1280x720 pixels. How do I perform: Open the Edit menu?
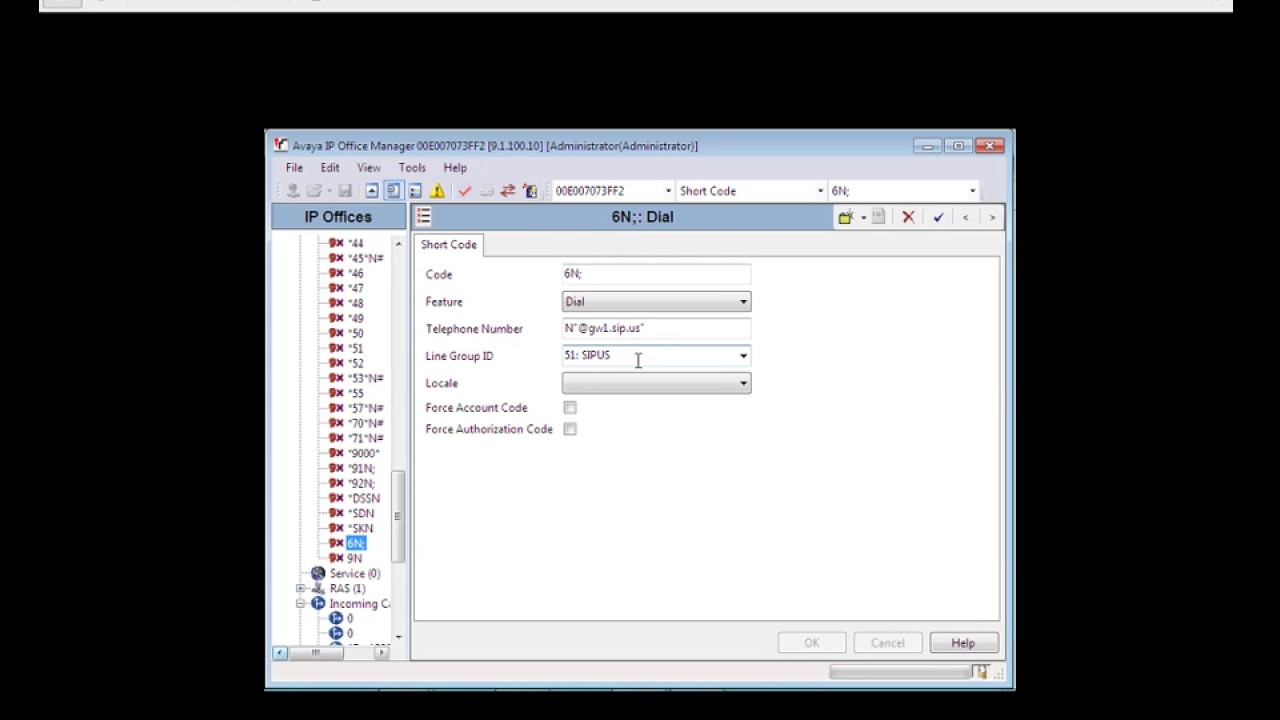(x=330, y=168)
